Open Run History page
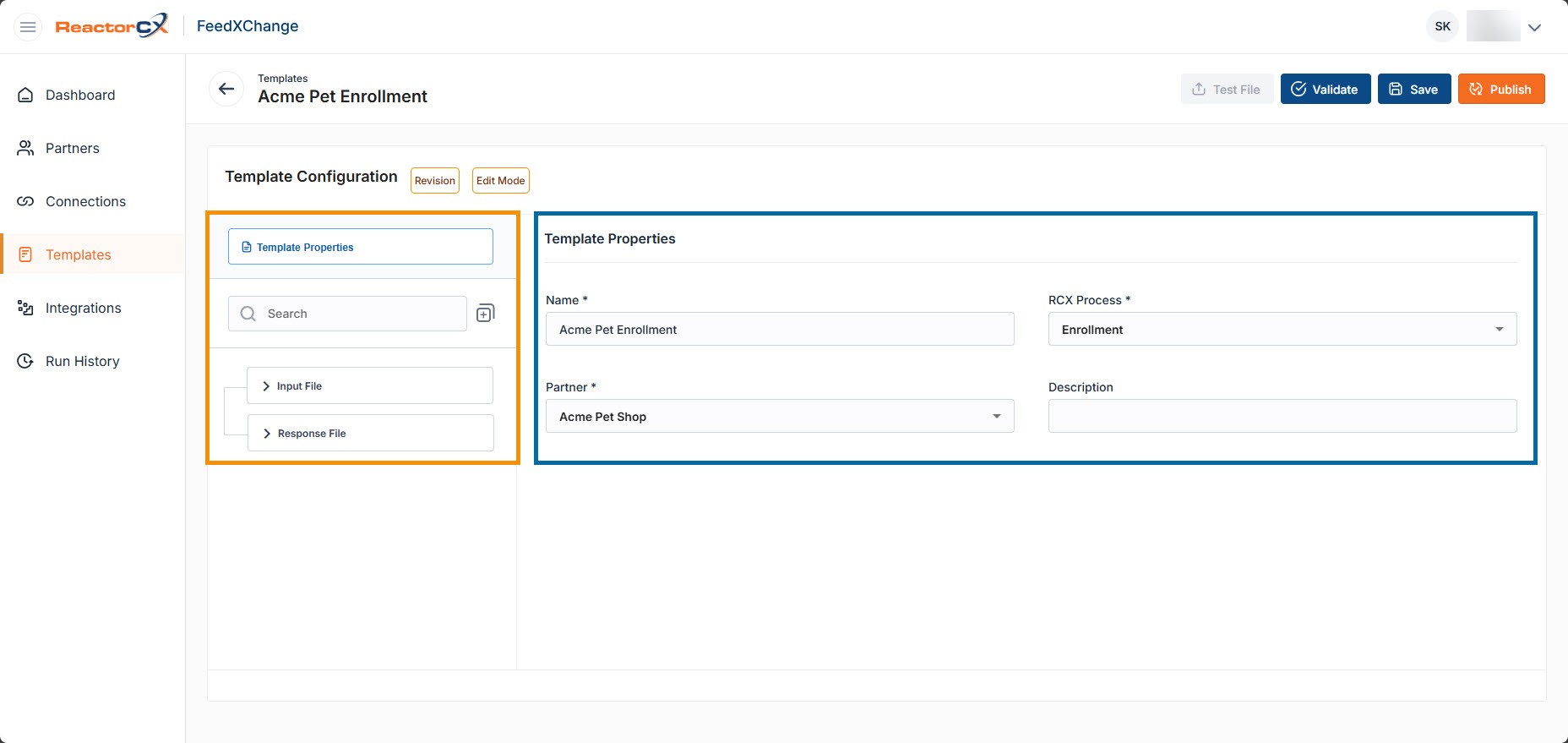 tap(82, 362)
